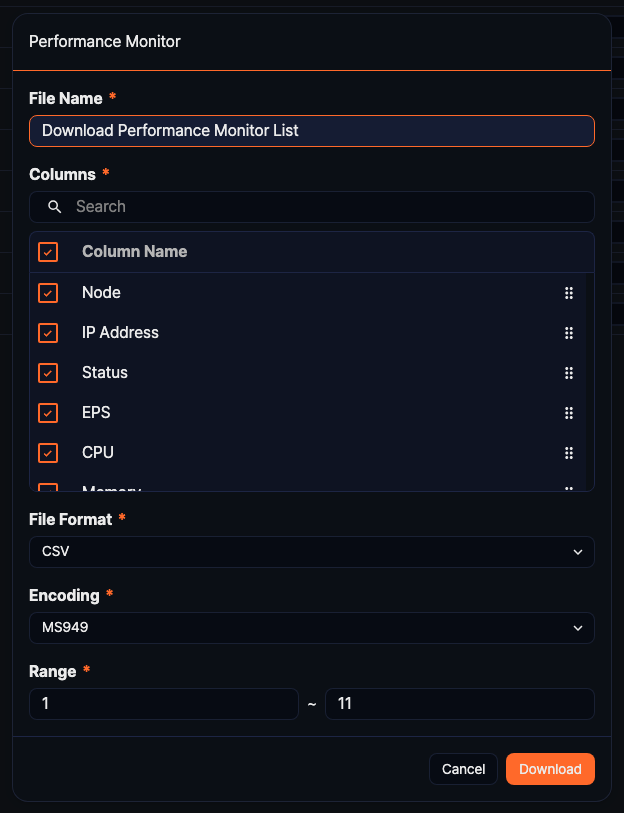
Task: Click the File Name input field
Action: [x=311, y=131]
